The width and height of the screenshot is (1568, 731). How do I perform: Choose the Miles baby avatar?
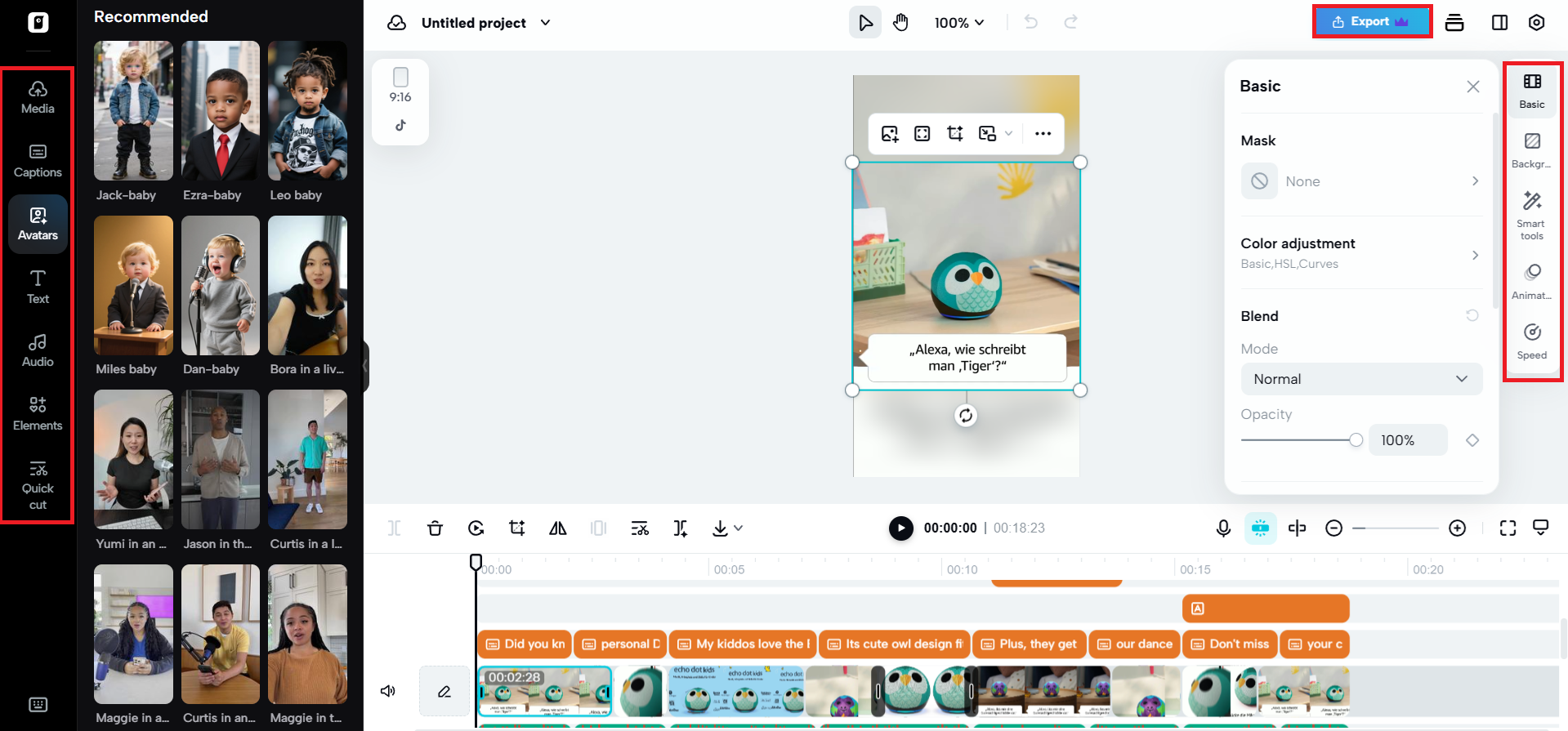[133, 285]
